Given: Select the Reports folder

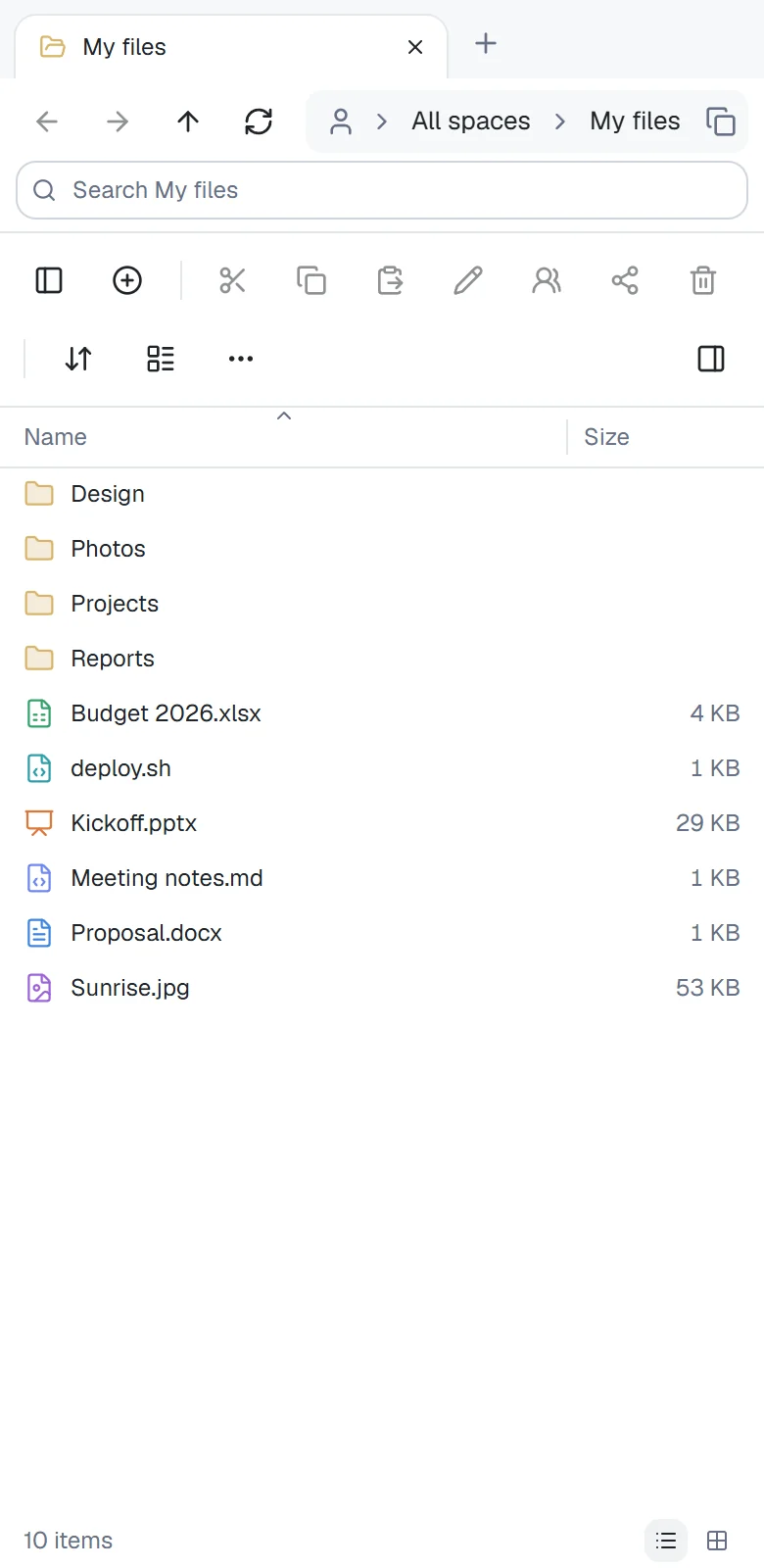Looking at the screenshot, I should tap(382, 659).
